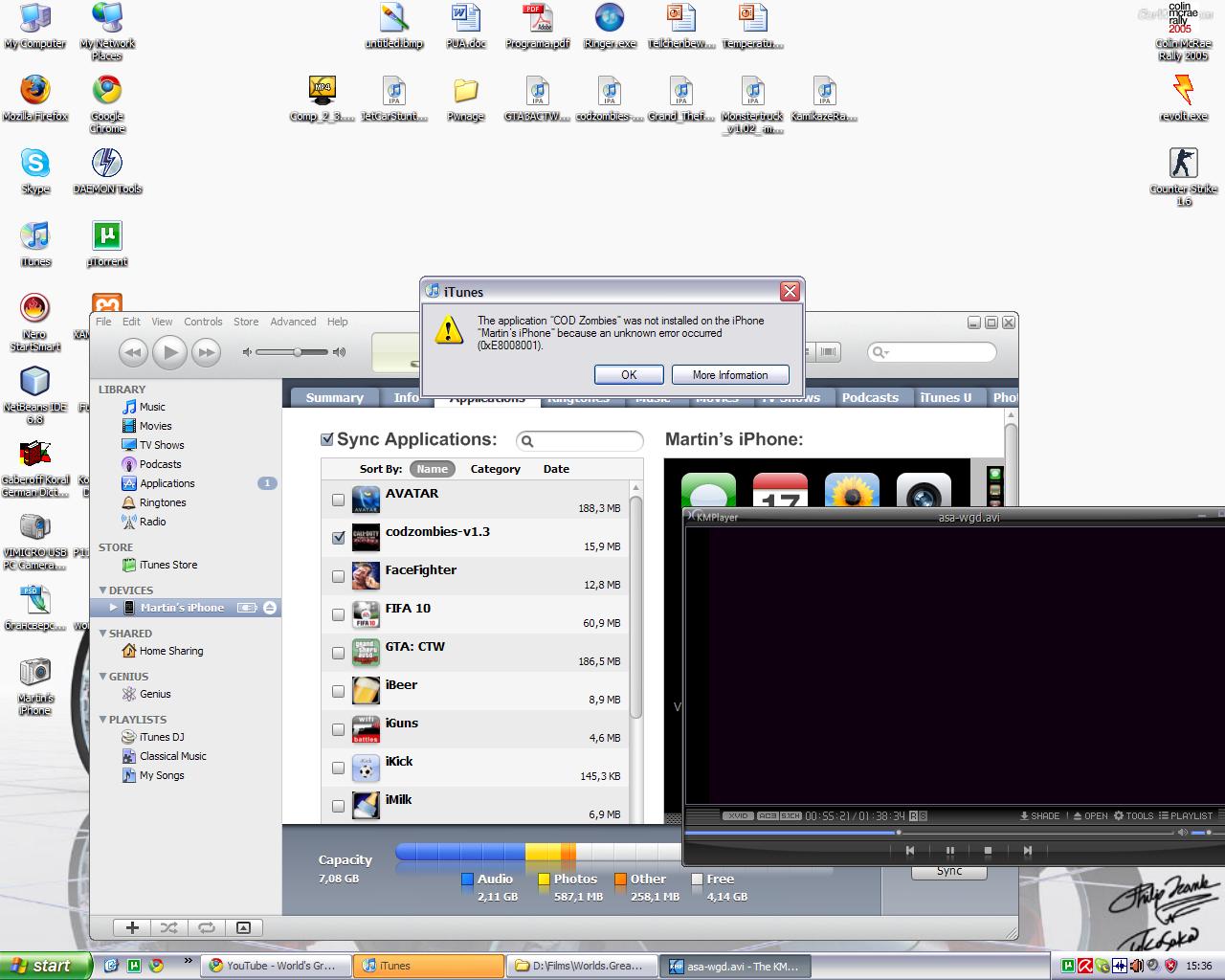The height and width of the screenshot is (980, 1225).
Task: Click the iTunes fast-forward (next) button
Action: [206, 352]
